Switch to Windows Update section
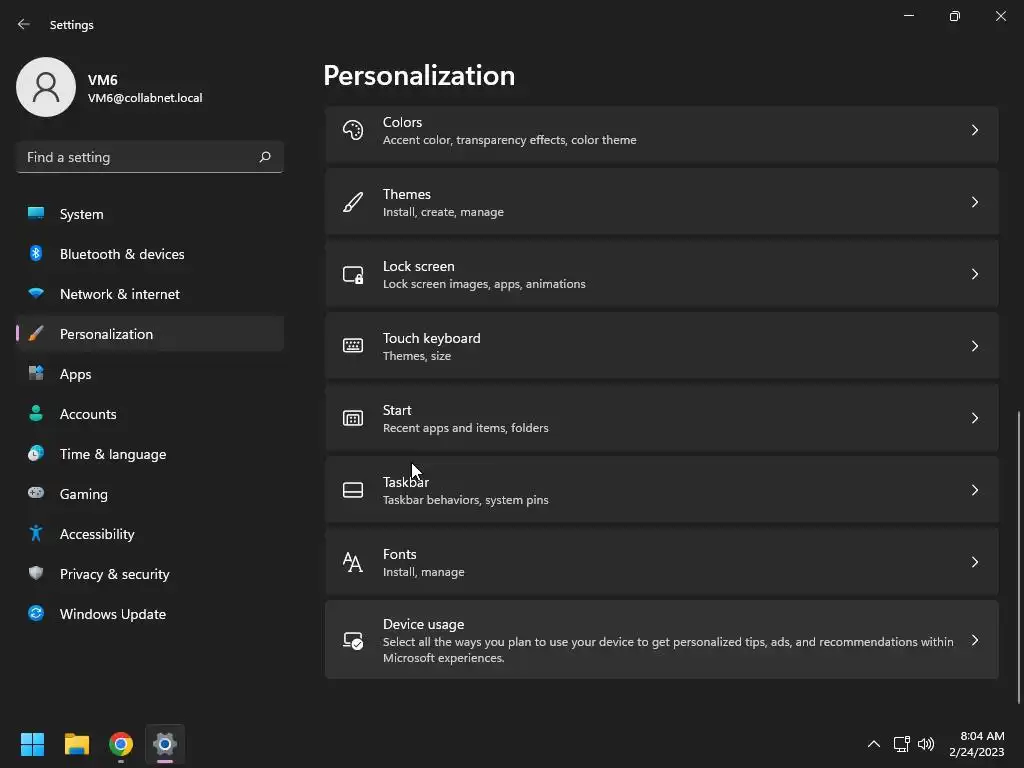The height and width of the screenshot is (768, 1024). pyautogui.click(x=113, y=614)
